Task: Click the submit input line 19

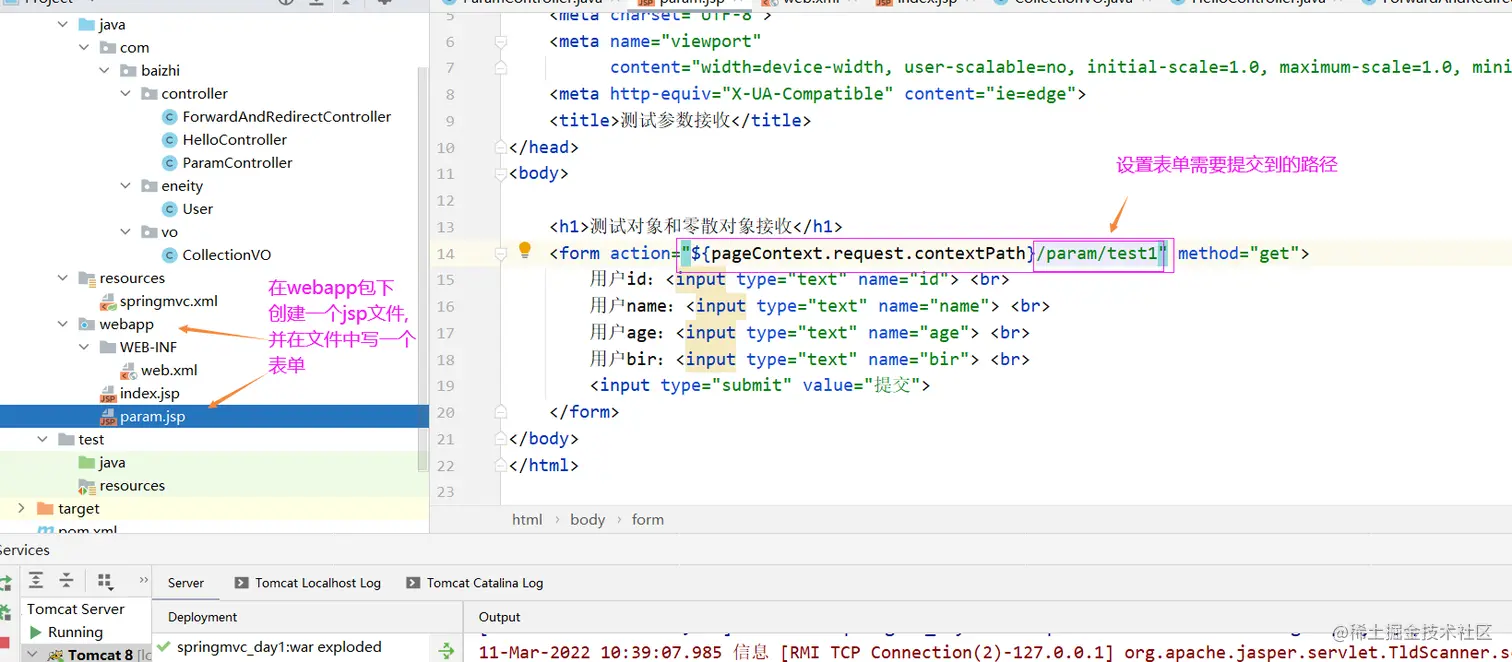Action: point(760,386)
